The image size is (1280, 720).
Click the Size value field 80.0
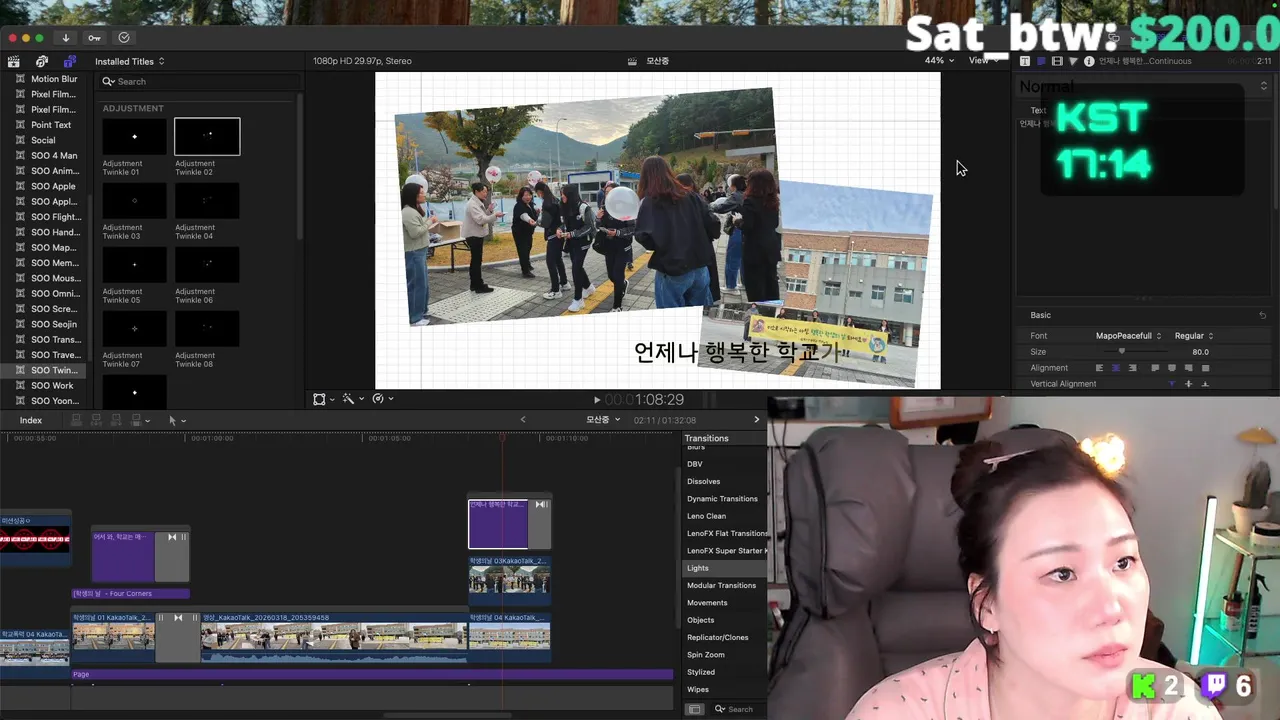1200,352
